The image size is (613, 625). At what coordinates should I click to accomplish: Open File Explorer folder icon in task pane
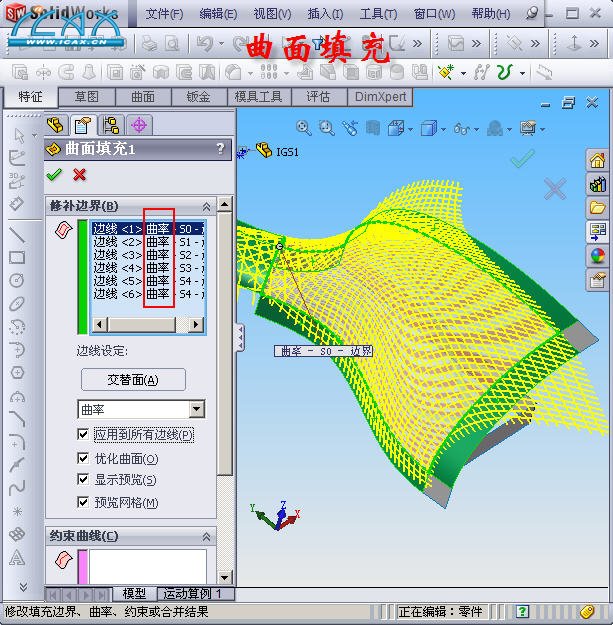coord(597,207)
